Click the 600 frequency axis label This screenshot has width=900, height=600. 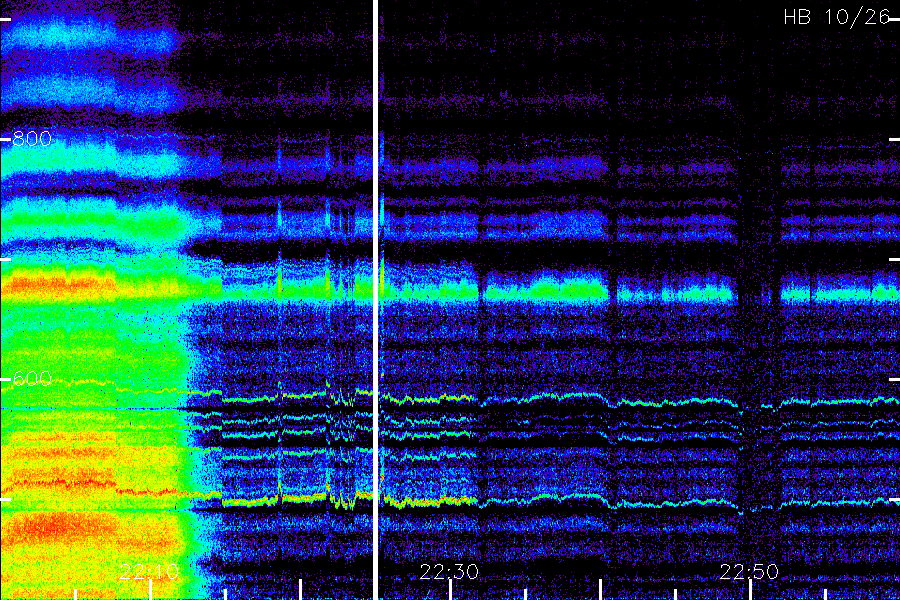click(32, 378)
